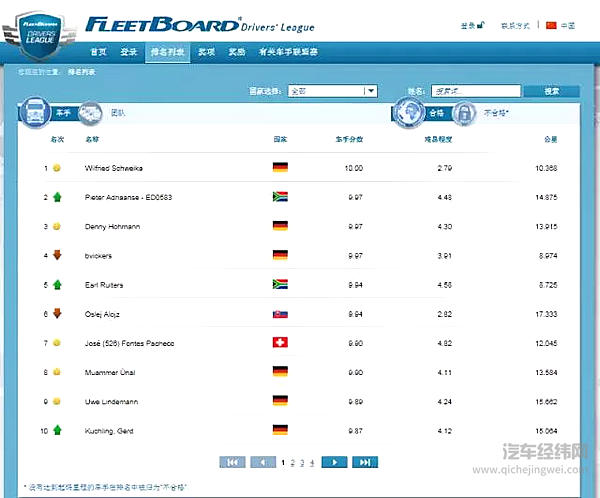
Task: Click the ranking list breadcrumb link
Action: coord(82,72)
